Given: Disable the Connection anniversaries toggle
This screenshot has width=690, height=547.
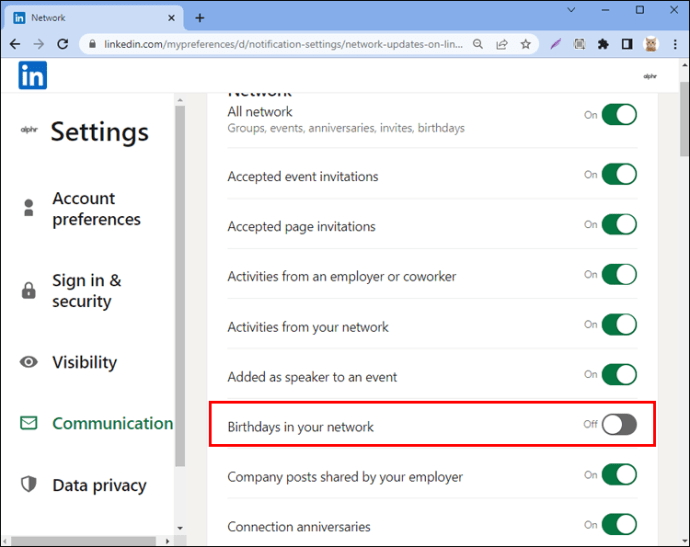Looking at the screenshot, I should 619,525.
